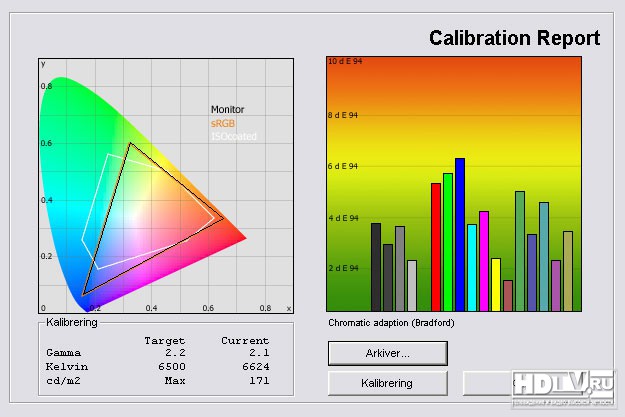
Task: Click the Kalibrering group box title
Action: tap(72, 322)
